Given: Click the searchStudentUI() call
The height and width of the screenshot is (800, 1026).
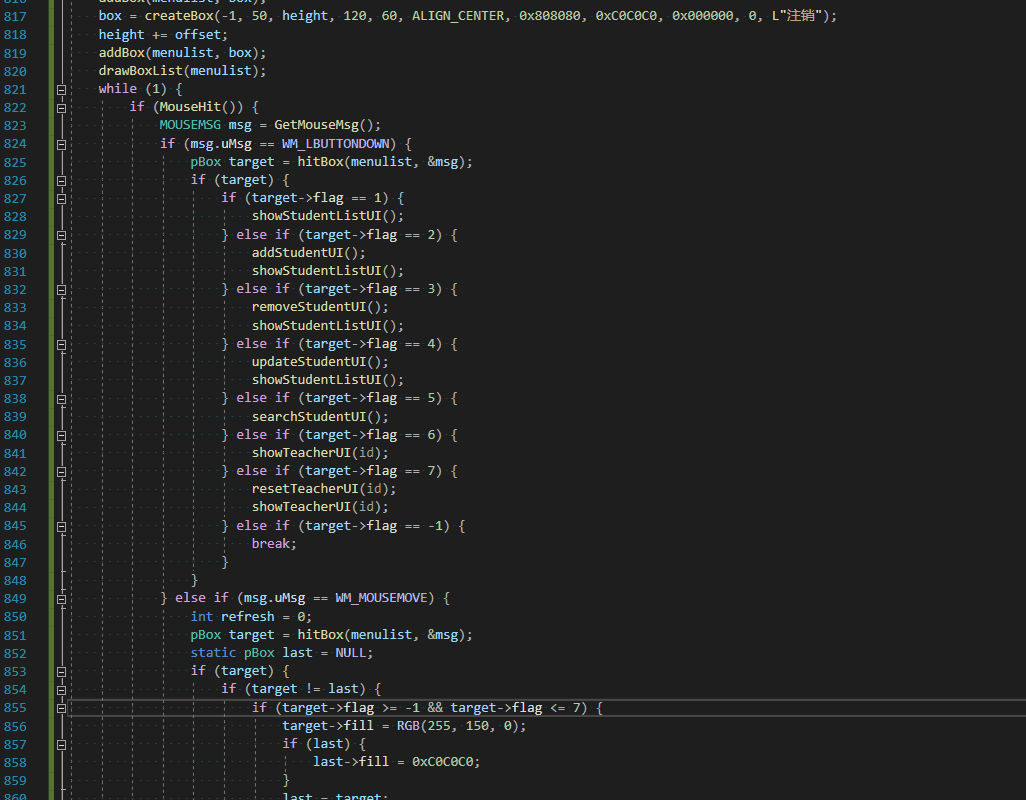Looking at the screenshot, I should coord(319,417).
